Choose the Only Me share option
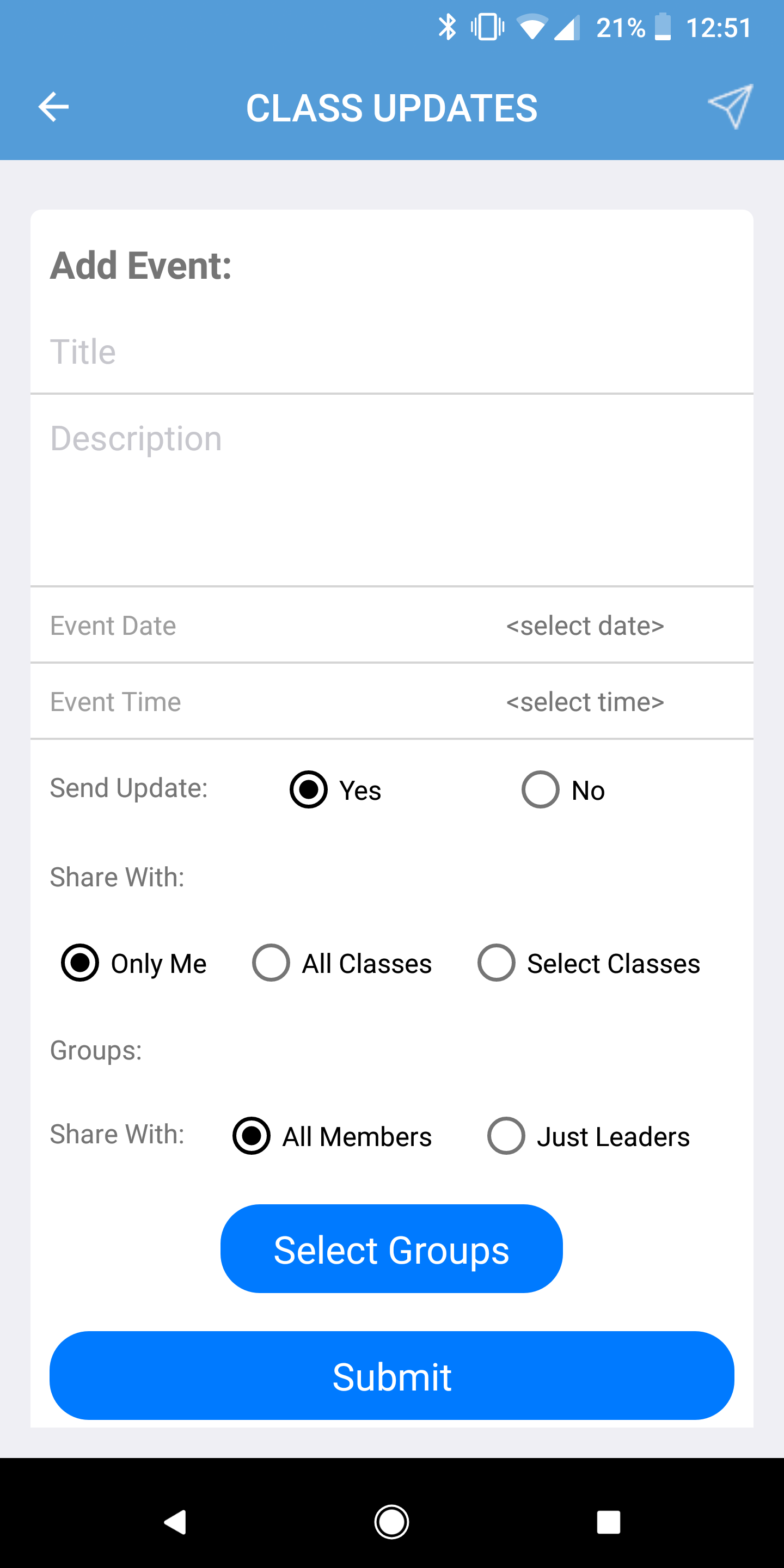The image size is (784, 1568). click(x=79, y=963)
